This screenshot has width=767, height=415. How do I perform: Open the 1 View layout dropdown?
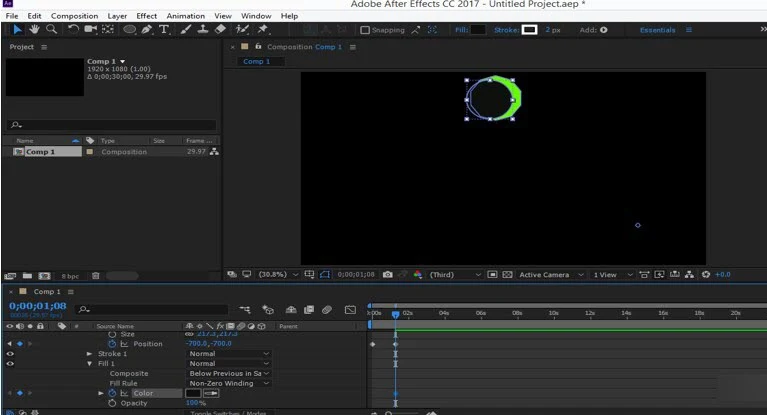612,275
